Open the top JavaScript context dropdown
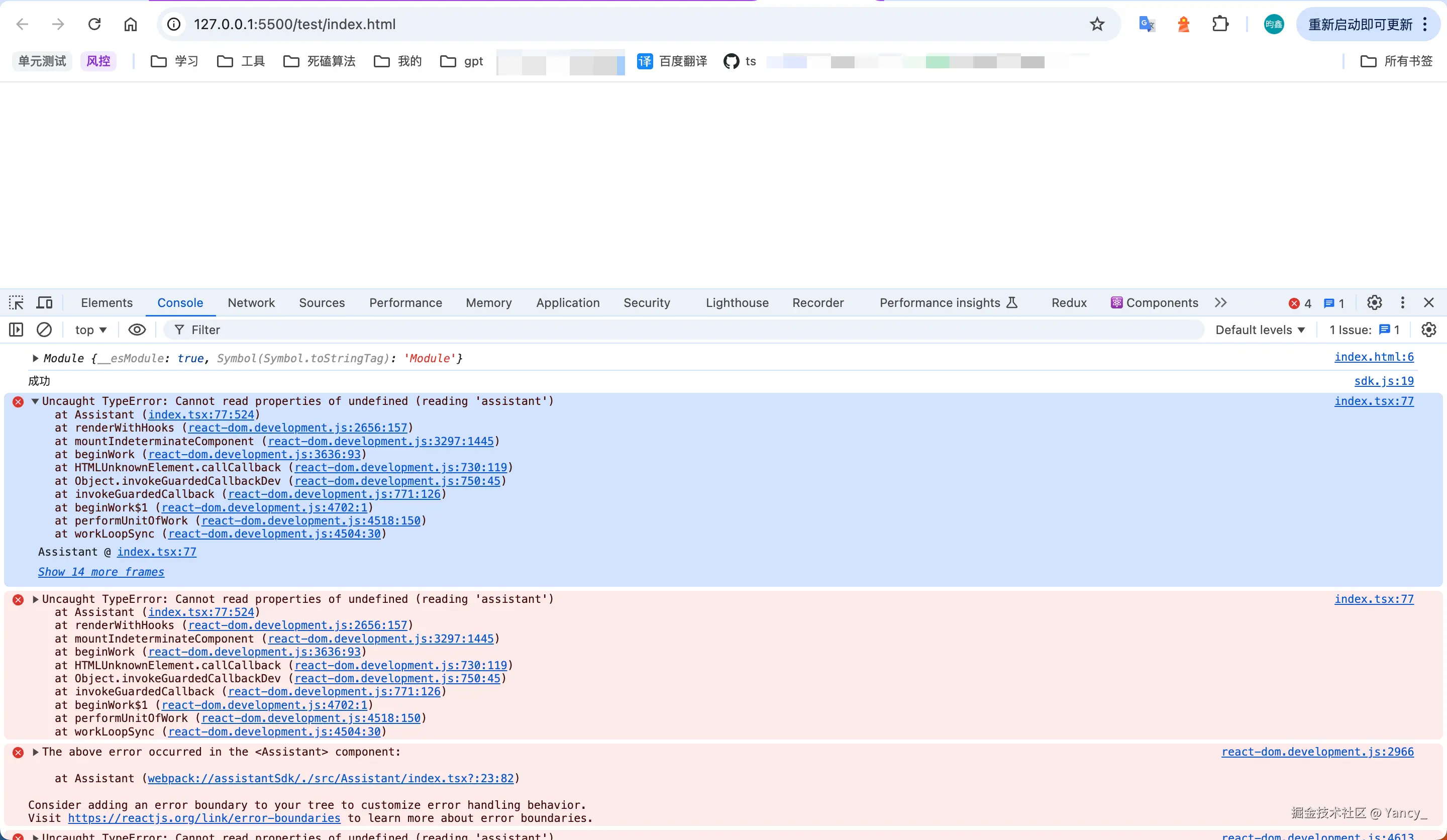Screen dimensions: 1447x840 tap(91, 330)
